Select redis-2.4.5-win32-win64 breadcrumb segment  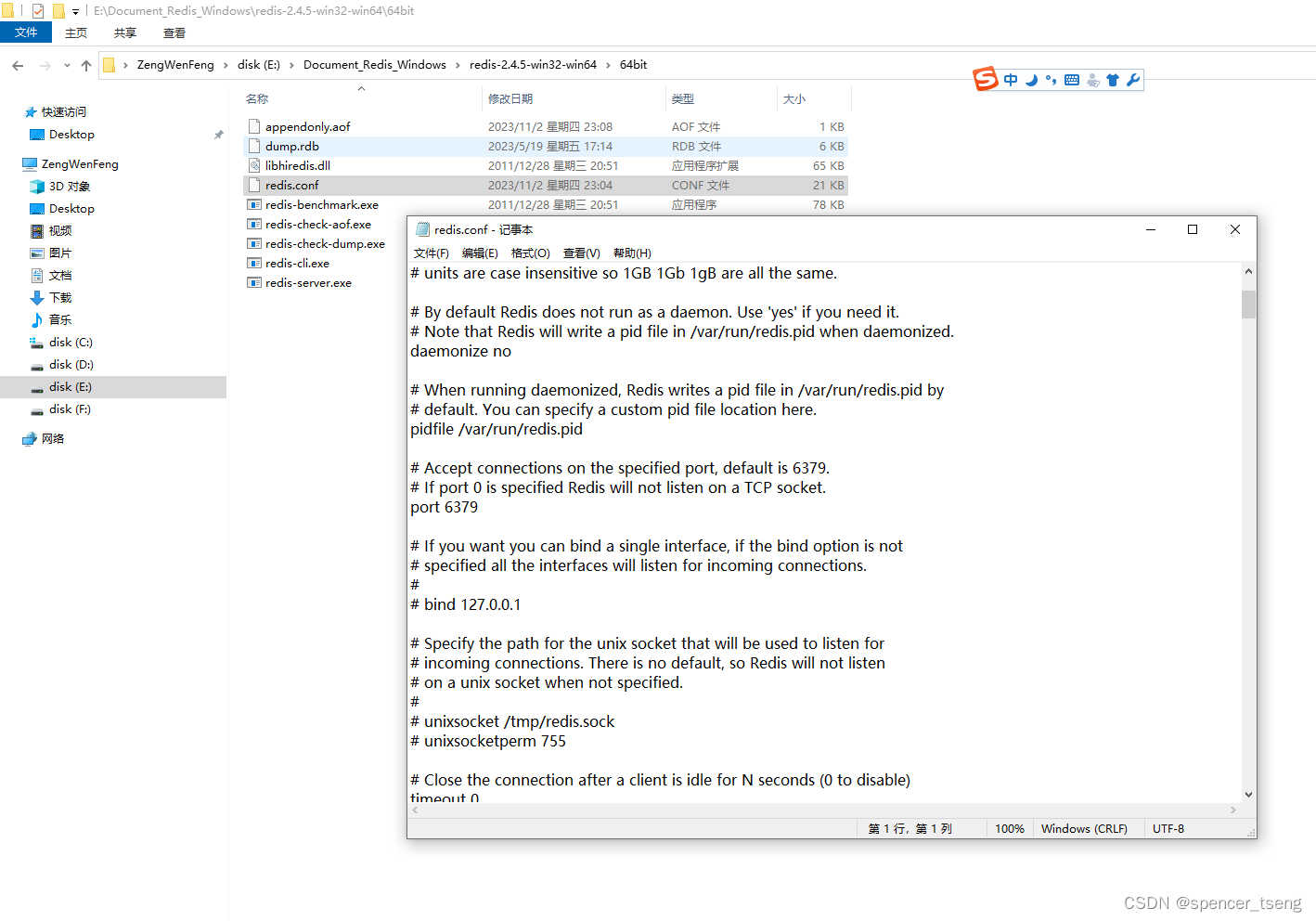pos(534,65)
